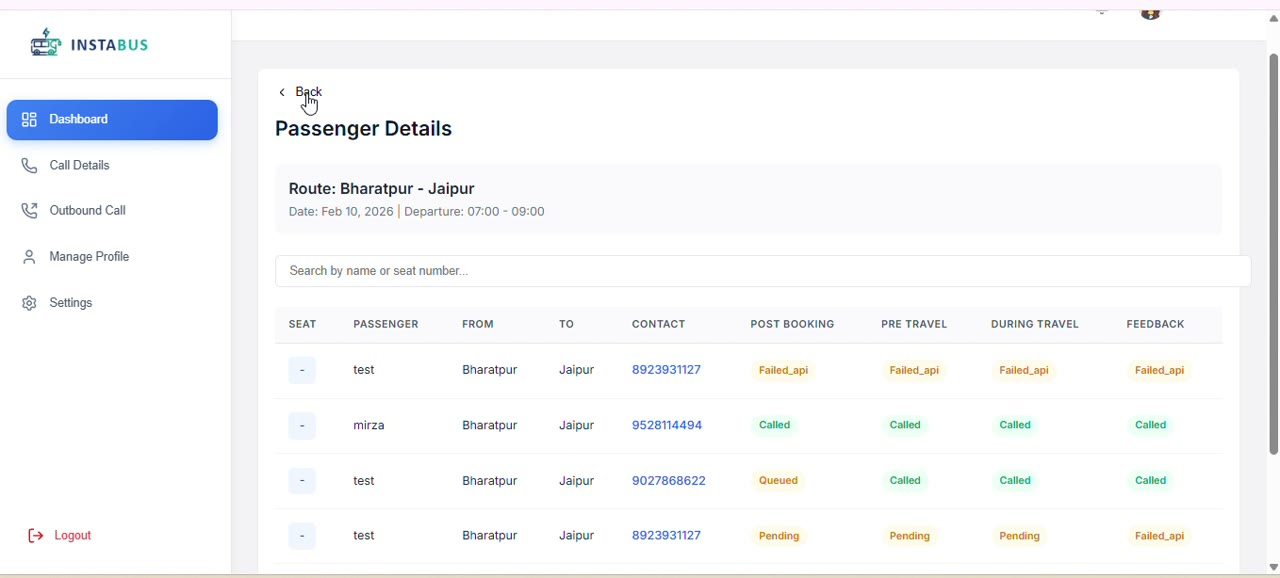The height and width of the screenshot is (578, 1280).
Task: Click the DURING TRAVEL column header
Action: click(1035, 324)
